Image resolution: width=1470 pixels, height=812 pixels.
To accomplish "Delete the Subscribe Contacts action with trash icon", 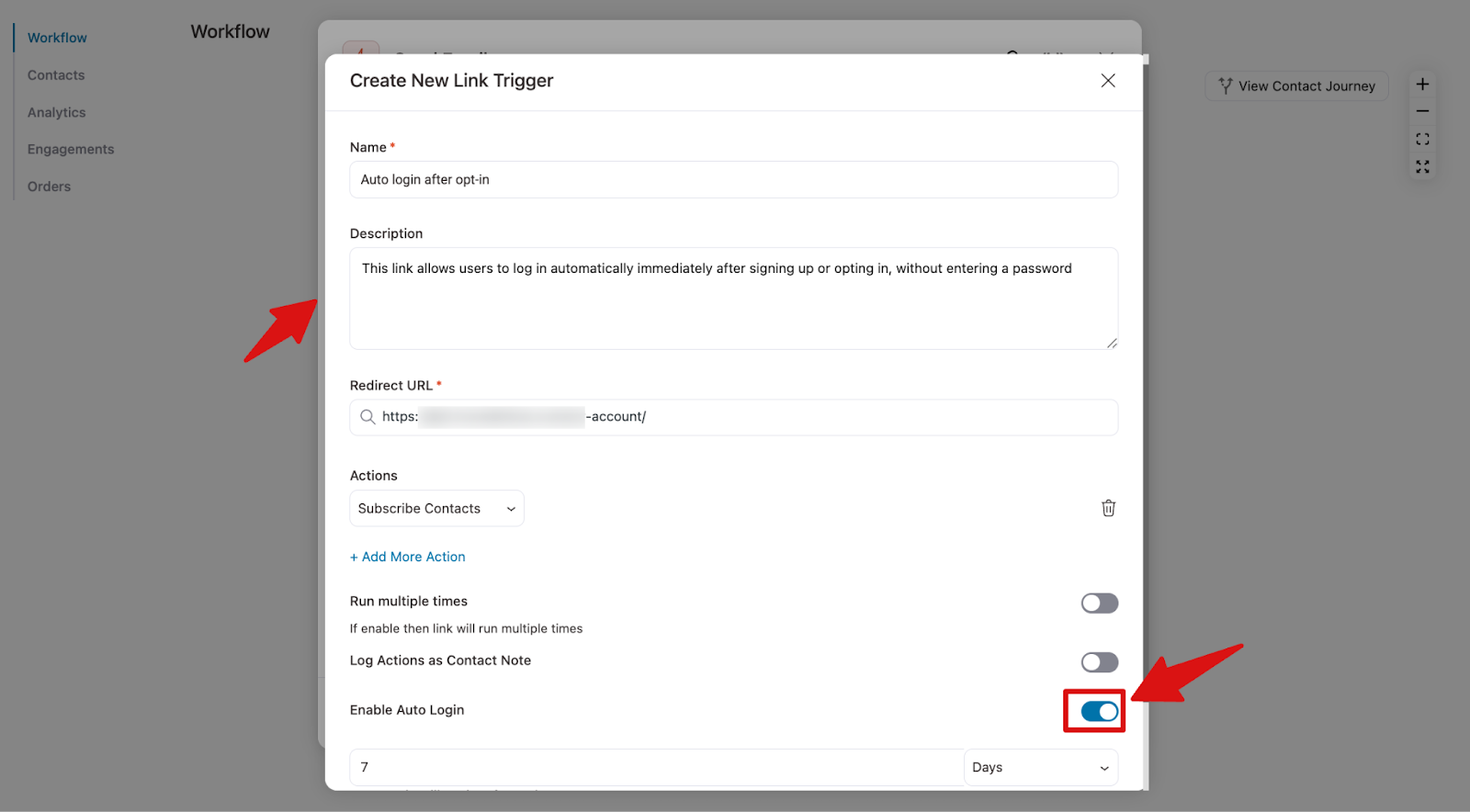I will pyautogui.click(x=1109, y=508).
